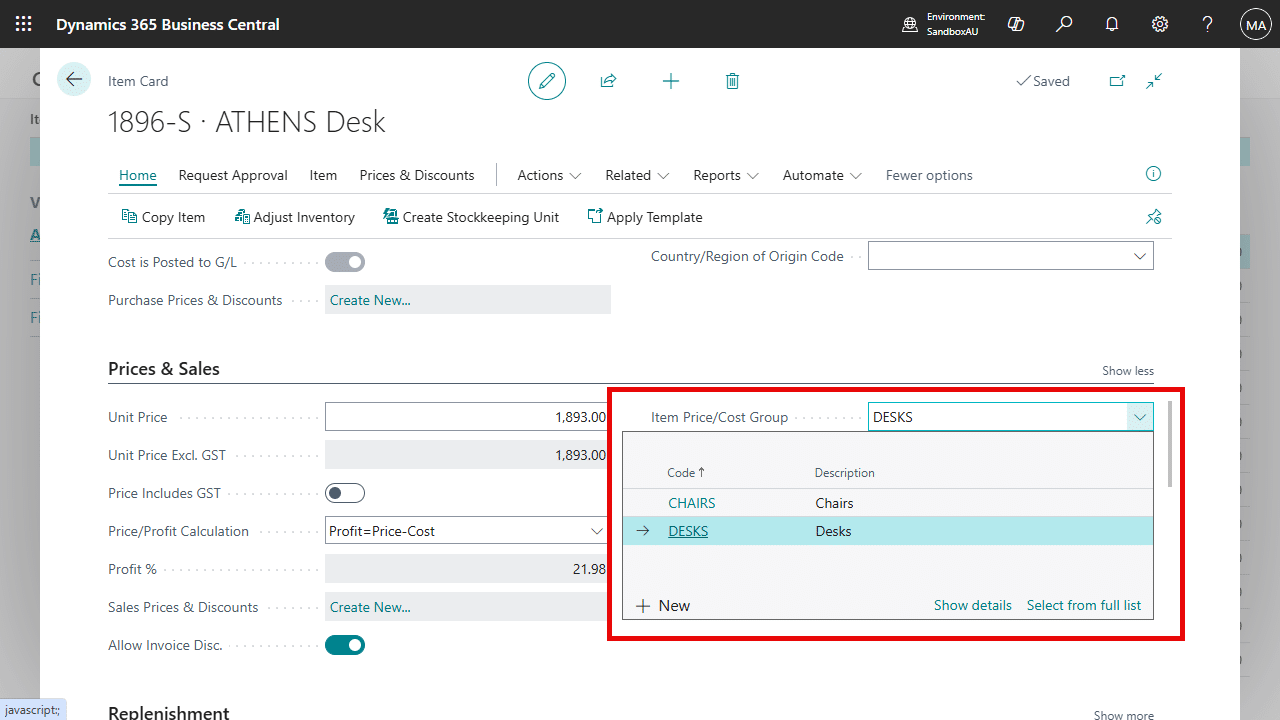Viewport: 1280px width, 720px height.
Task: Create new item with plus icon
Action: (671, 81)
